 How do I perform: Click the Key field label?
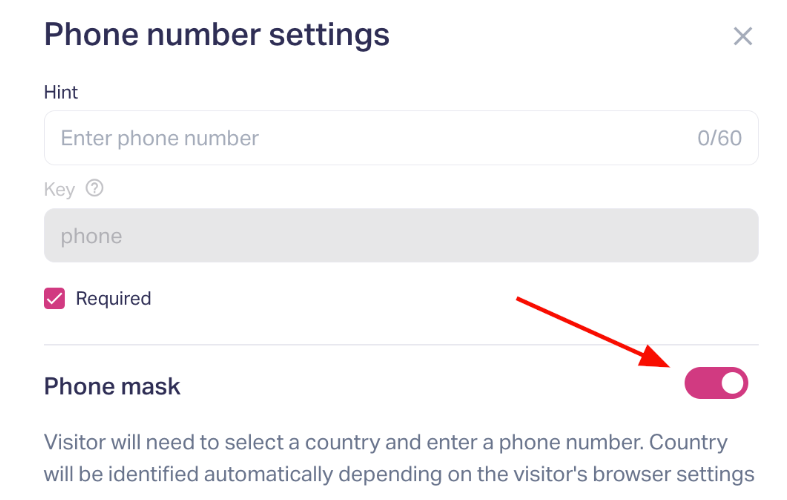click(x=59, y=189)
